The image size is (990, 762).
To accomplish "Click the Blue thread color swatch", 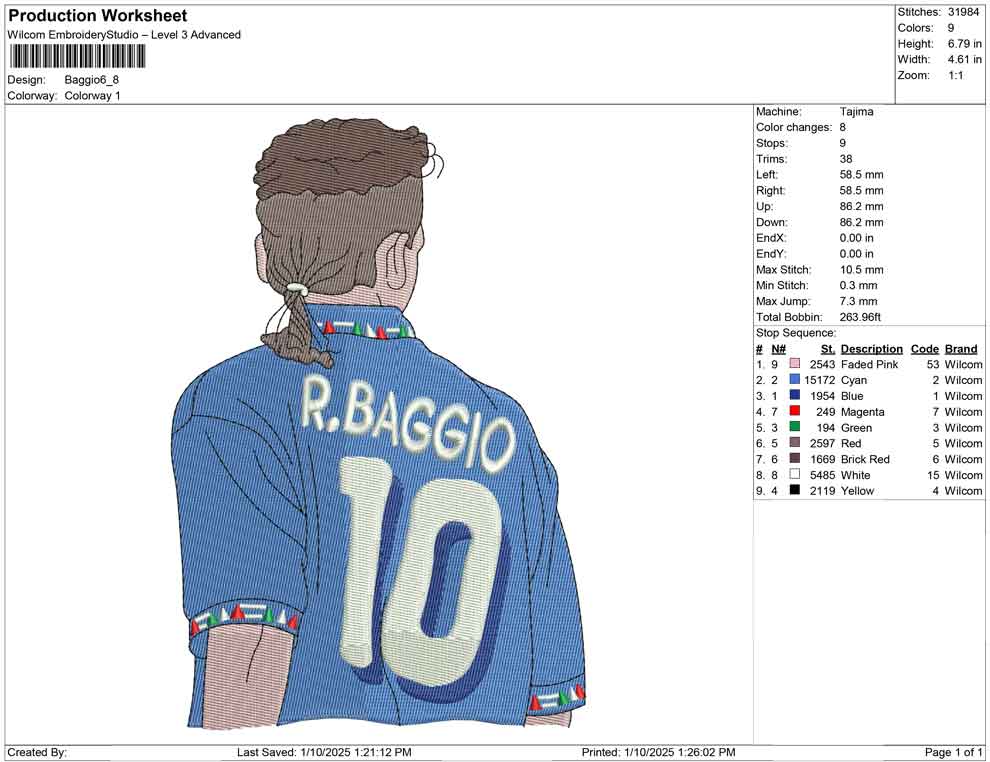I will (795, 395).
